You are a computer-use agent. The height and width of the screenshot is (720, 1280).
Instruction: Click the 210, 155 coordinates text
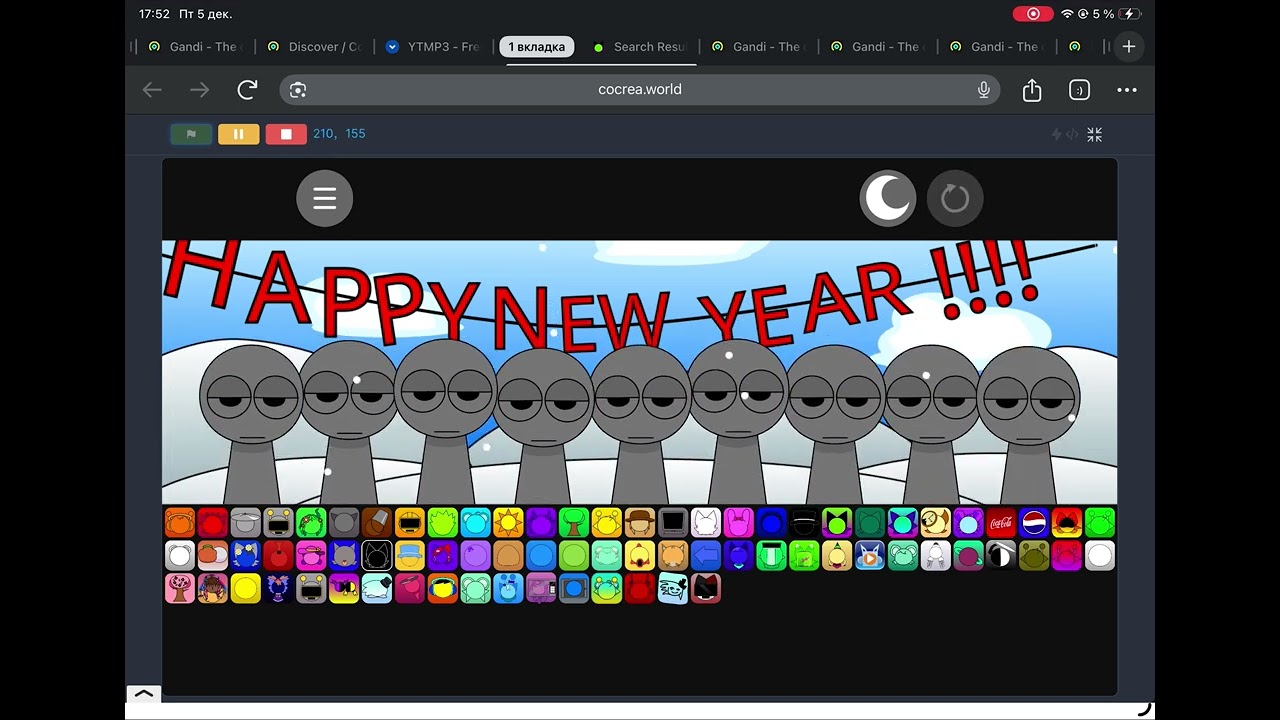coord(339,134)
